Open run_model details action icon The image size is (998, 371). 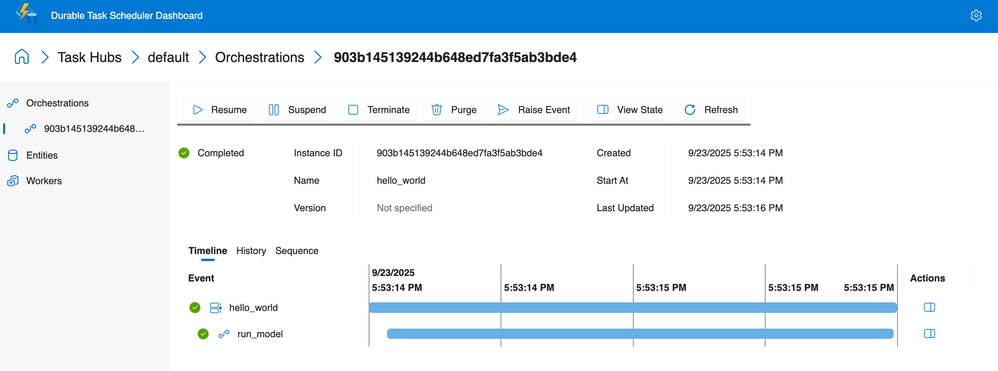[929, 333]
